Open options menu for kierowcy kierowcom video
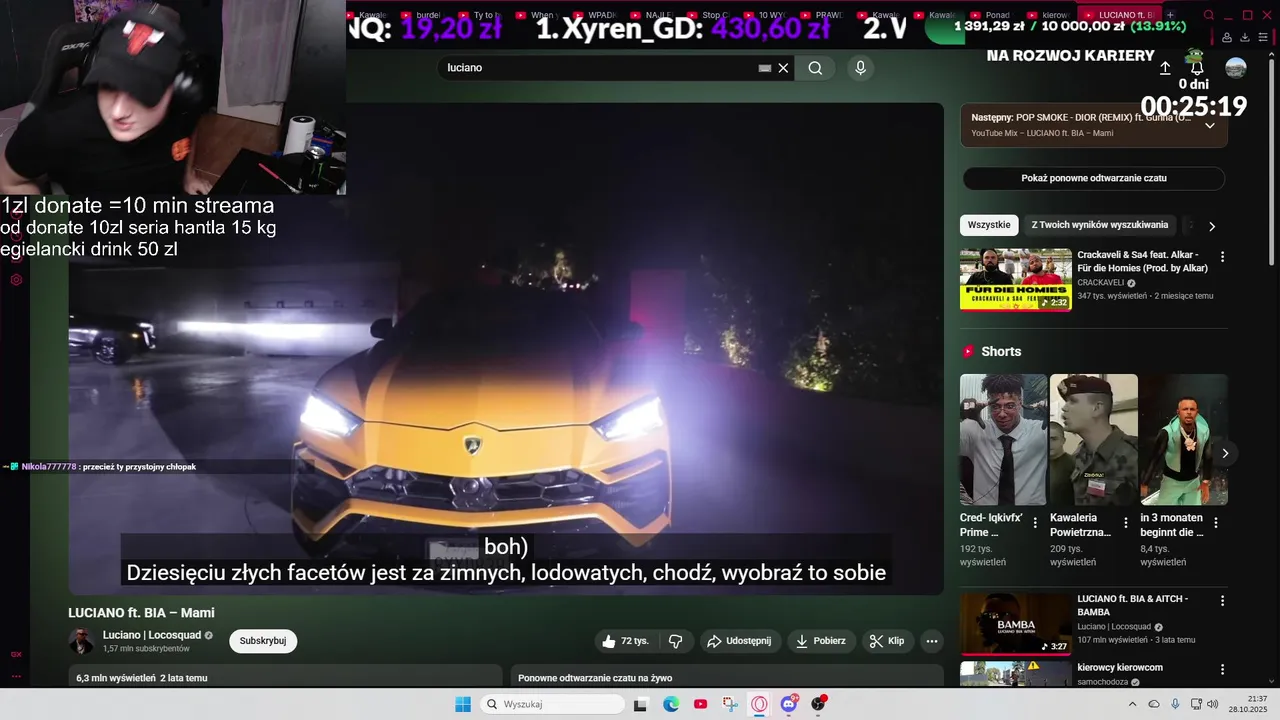This screenshot has height=720, width=1280. click(1222, 670)
